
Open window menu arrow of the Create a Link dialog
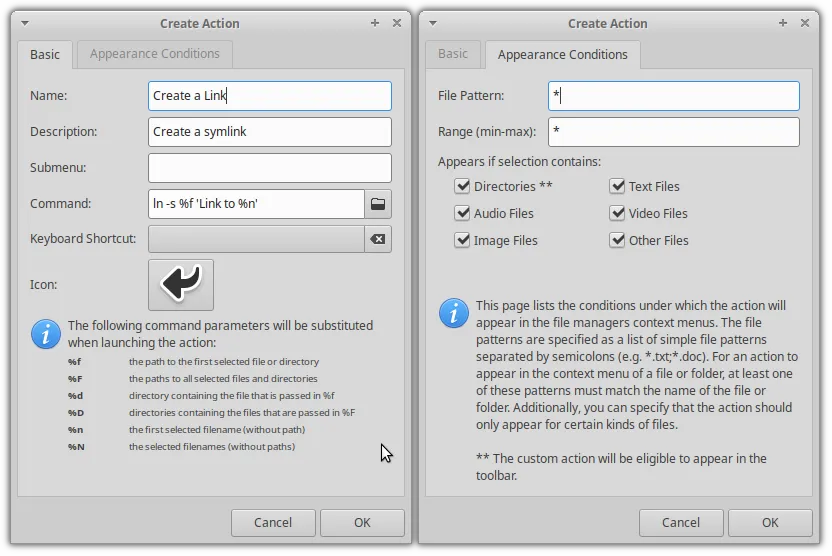[25, 23]
